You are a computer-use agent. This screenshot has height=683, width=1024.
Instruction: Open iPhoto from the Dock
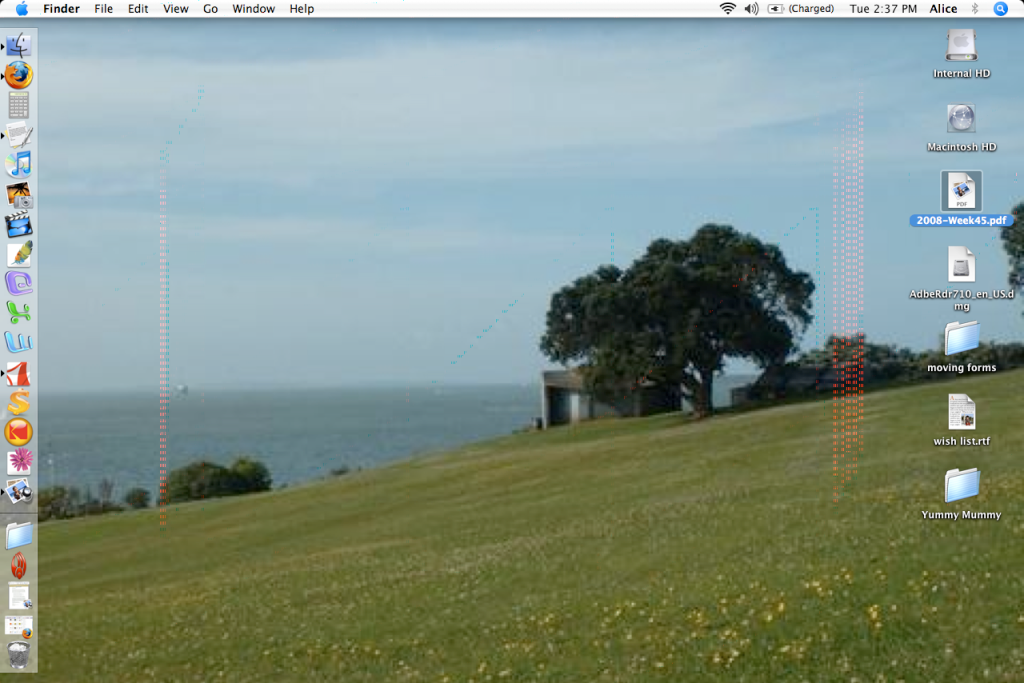(x=19, y=195)
